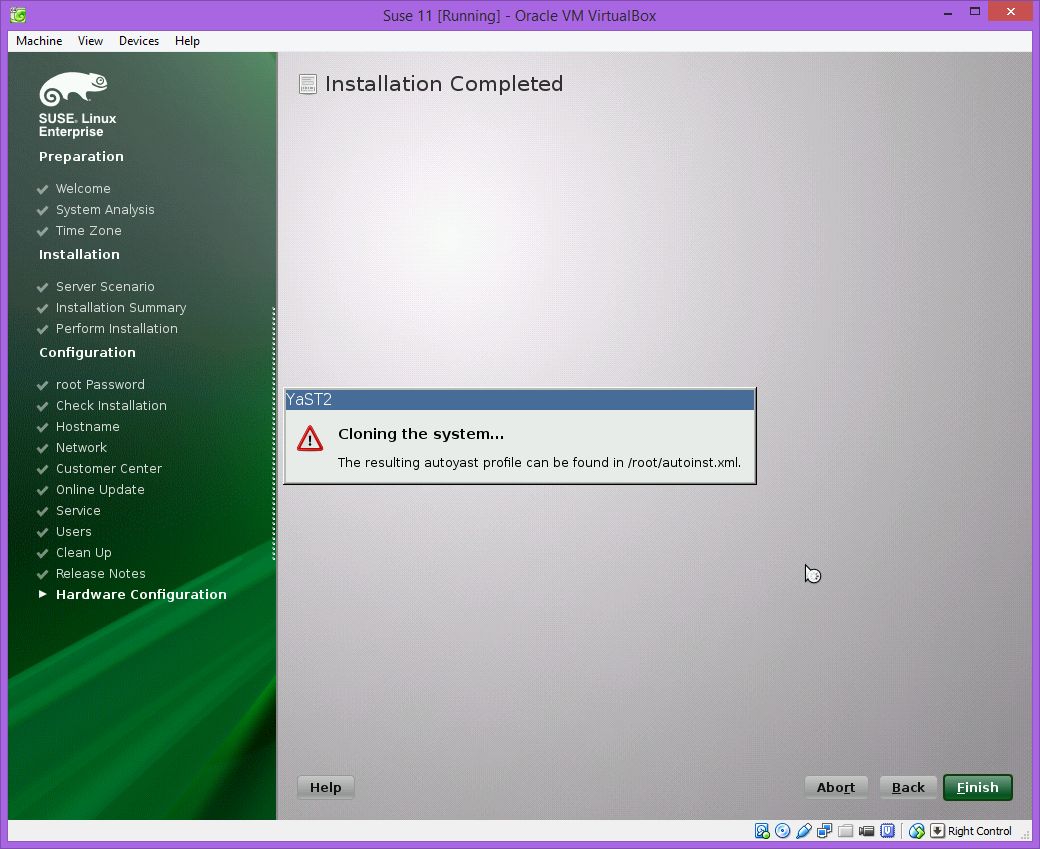Screen dimensions: 1040x849
Task: Select the Check Installation step
Action: click(111, 405)
